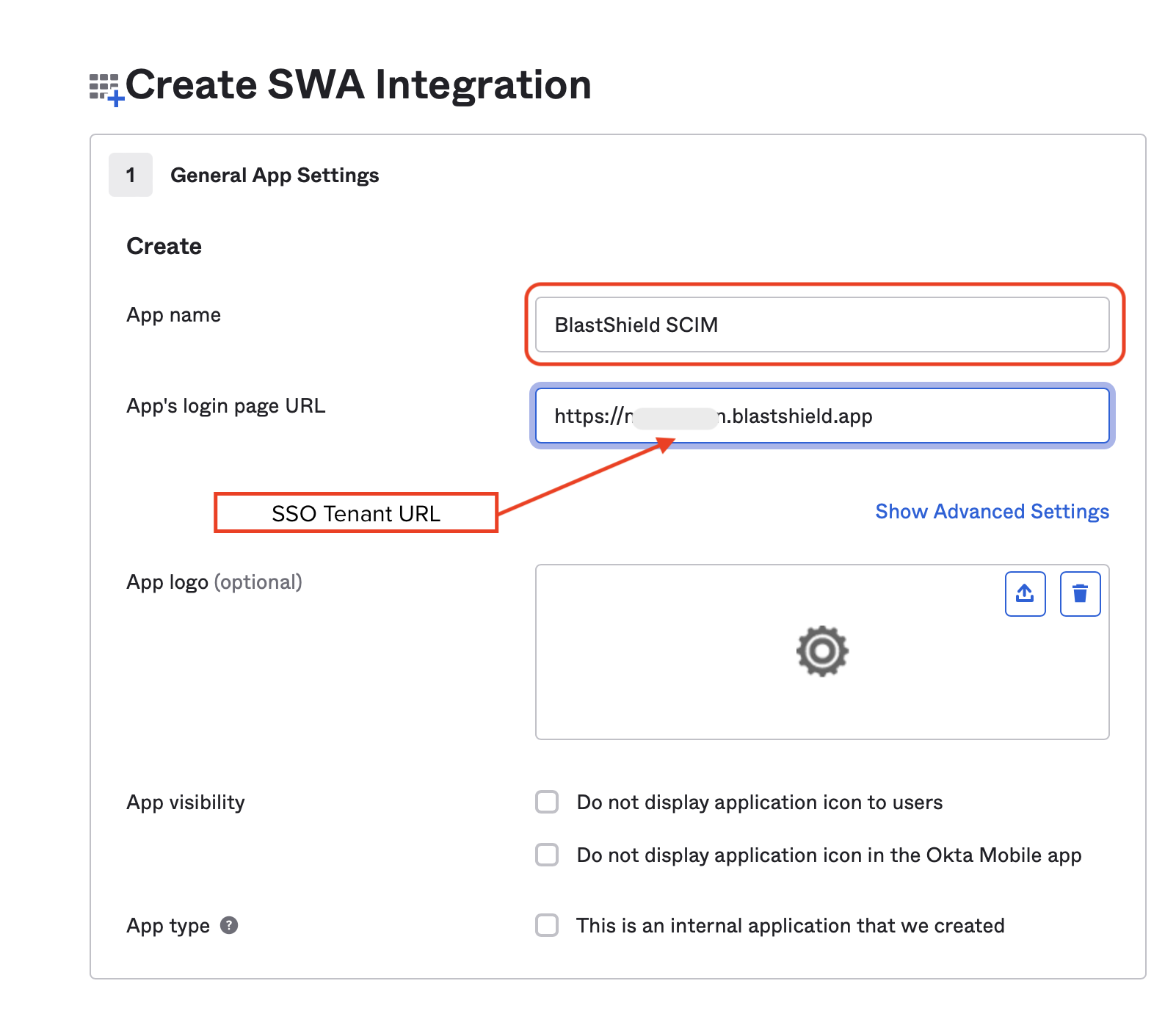1176x1025 pixels.
Task: Select the General App Settings step header
Action: point(275,175)
